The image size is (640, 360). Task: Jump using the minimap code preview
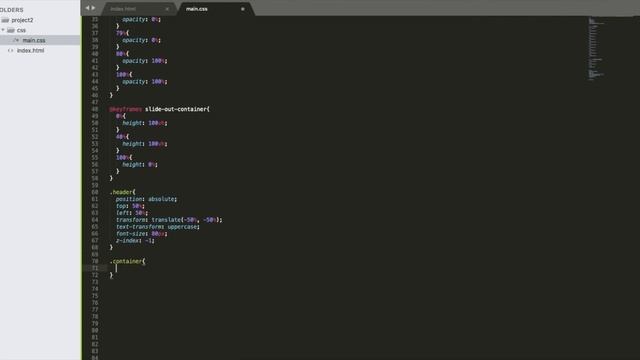(597, 48)
